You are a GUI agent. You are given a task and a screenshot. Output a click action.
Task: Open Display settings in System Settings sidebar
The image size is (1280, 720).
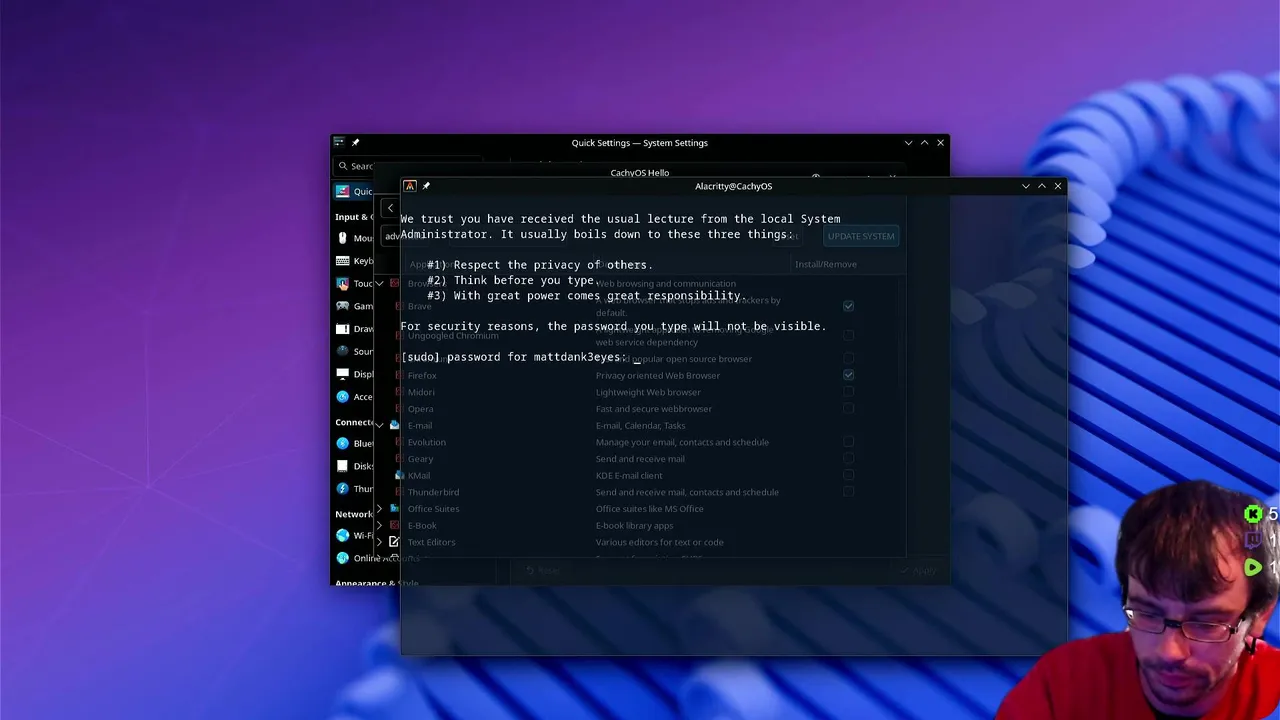pos(353,374)
